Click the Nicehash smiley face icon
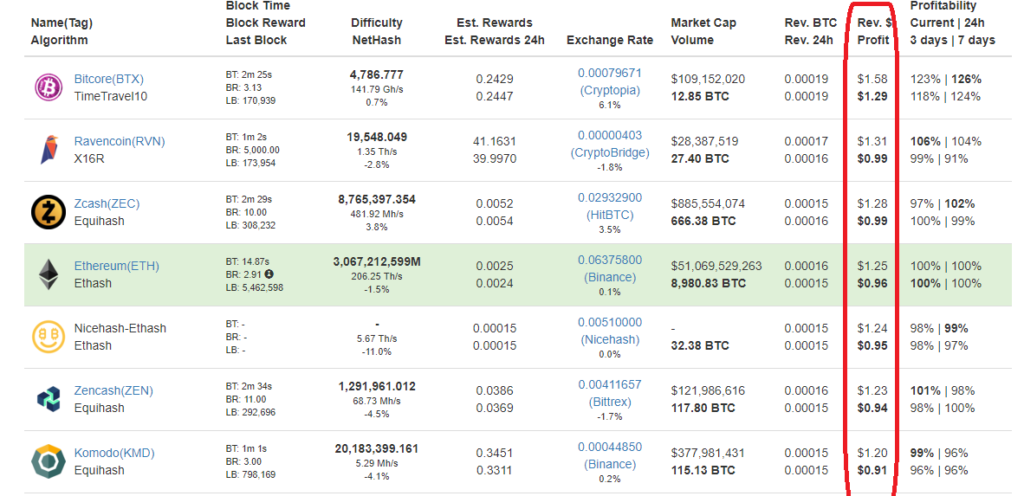This screenshot has width=1024, height=496. 48,337
